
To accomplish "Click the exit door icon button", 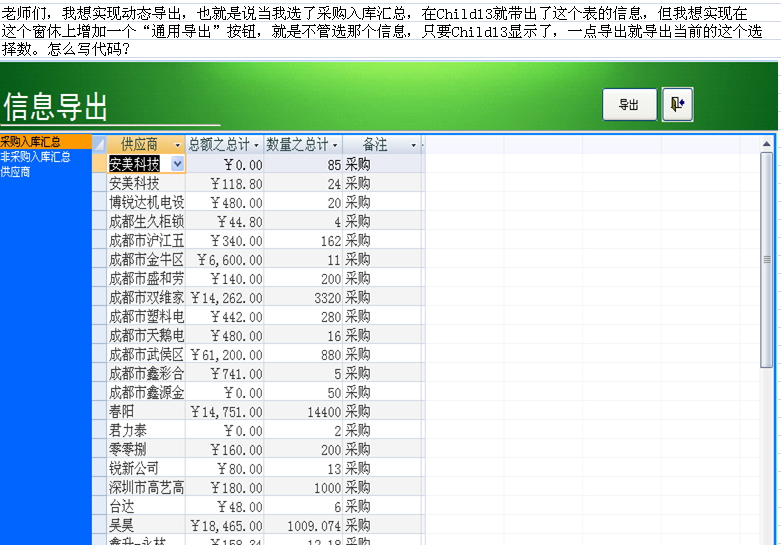I will [x=677, y=104].
